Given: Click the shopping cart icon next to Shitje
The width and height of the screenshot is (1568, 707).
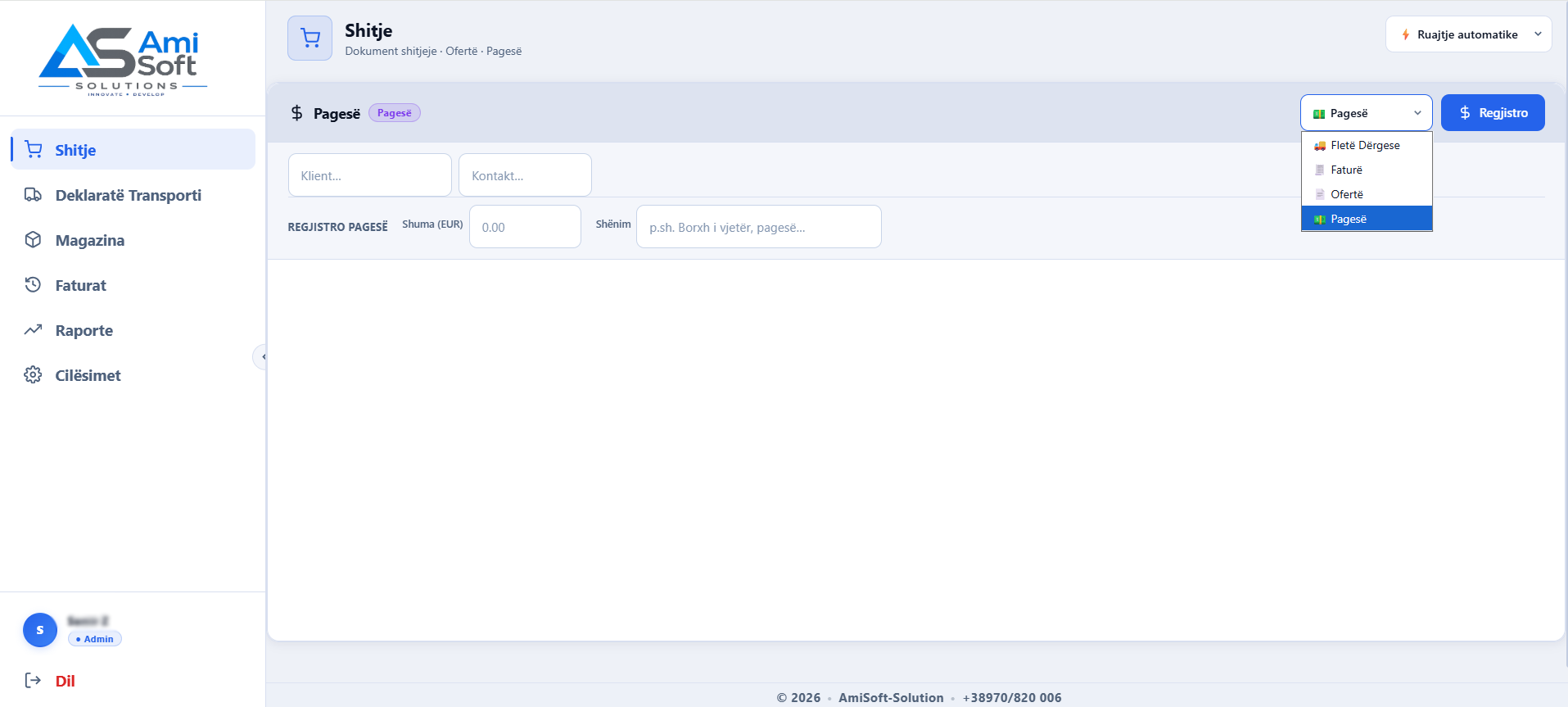Looking at the screenshot, I should point(34,149).
